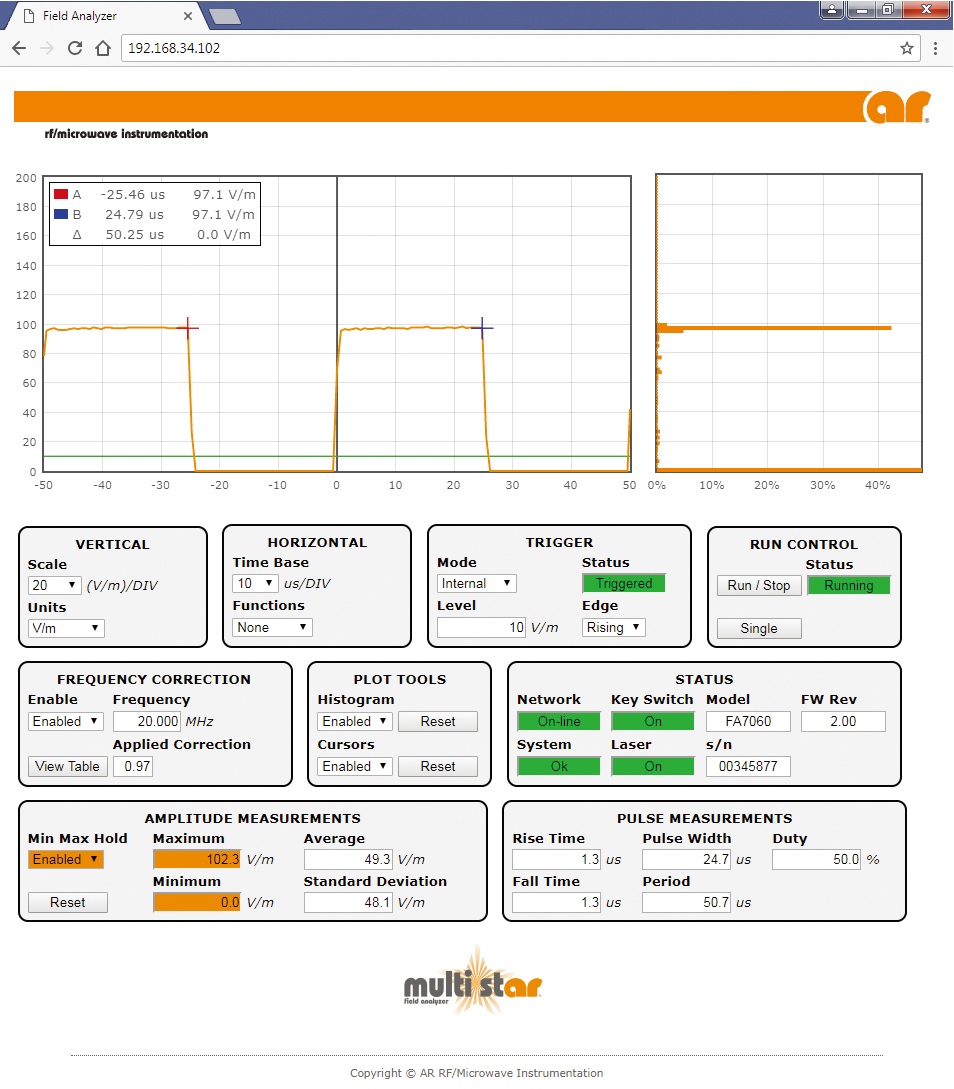The image size is (954, 1089).
Task: Bookmark page with star icon
Action: point(906,48)
